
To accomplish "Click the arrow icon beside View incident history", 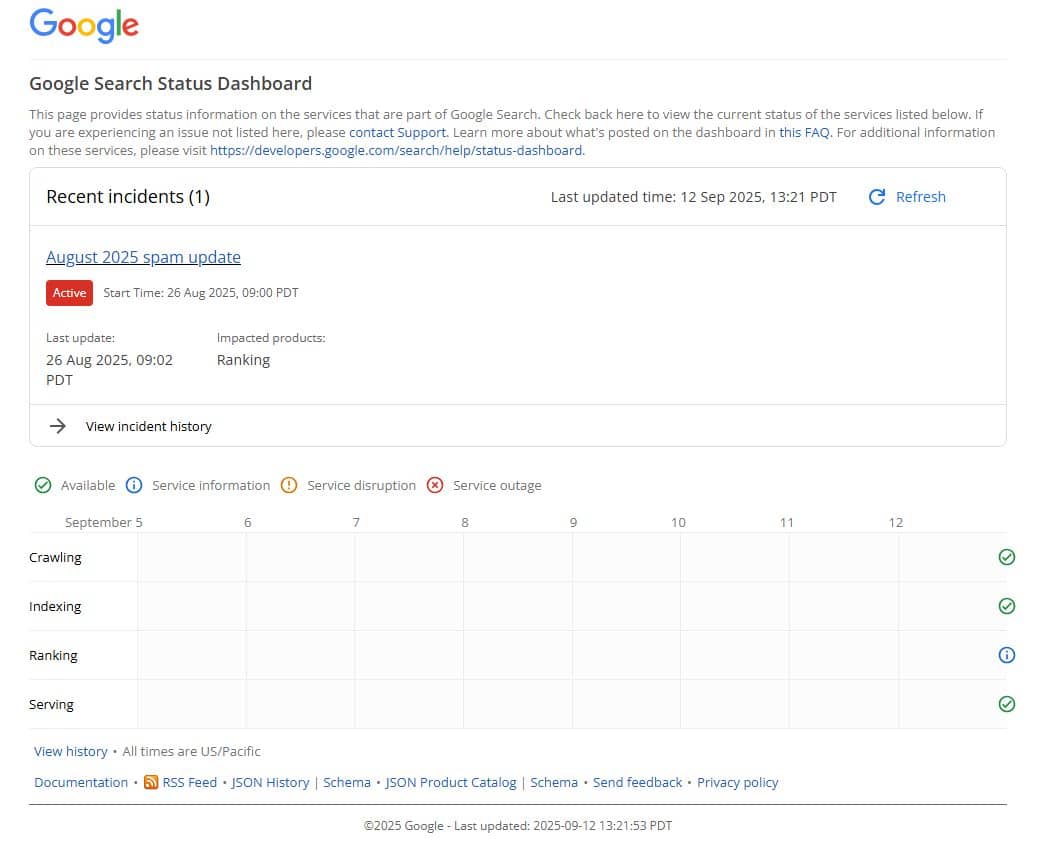I will coord(58,426).
